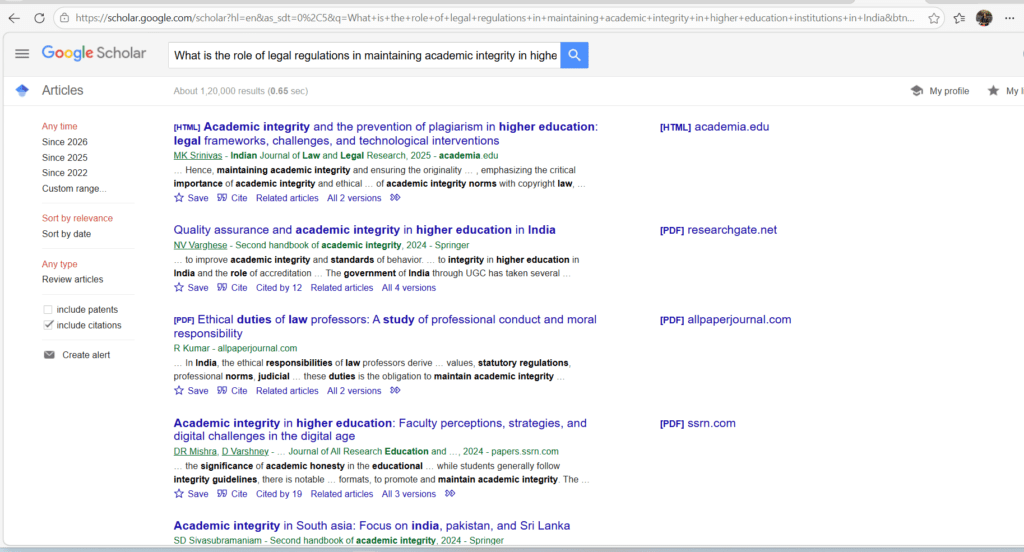Screen dimensions: 1024x552
Task: Open the Academic integrity and plagiarism prevention article
Action: (385, 133)
